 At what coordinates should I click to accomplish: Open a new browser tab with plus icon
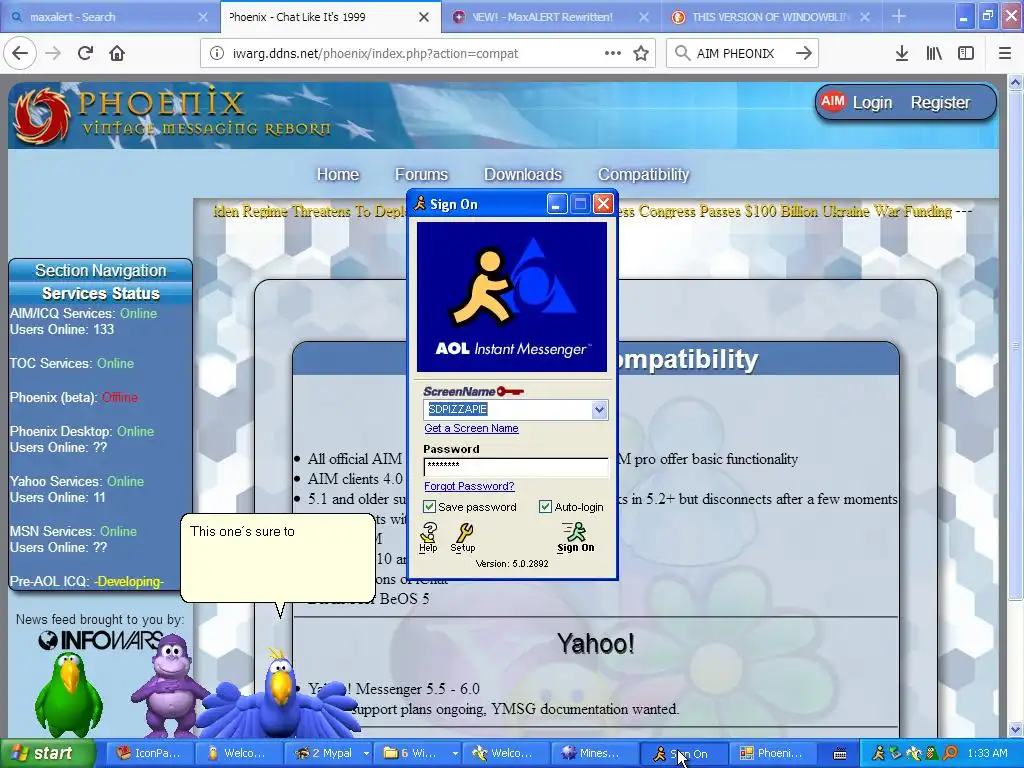tap(899, 16)
